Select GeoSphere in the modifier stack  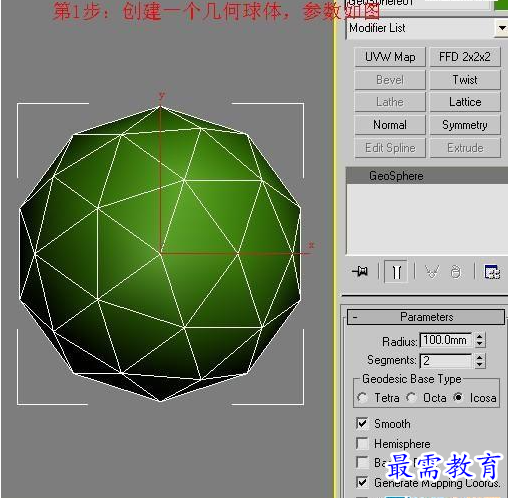(427, 176)
